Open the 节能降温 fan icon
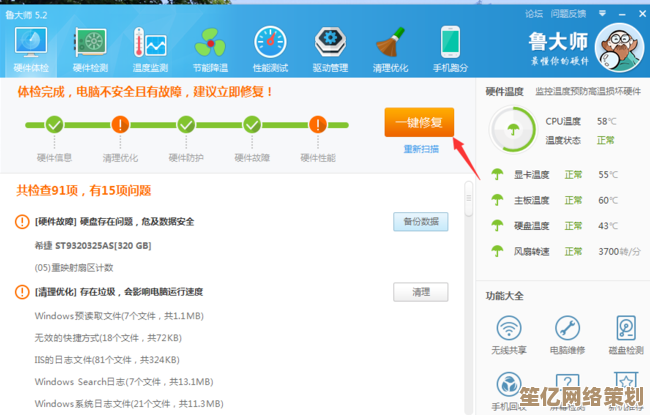Viewport: 650px width, 415px height. click(x=210, y=47)
